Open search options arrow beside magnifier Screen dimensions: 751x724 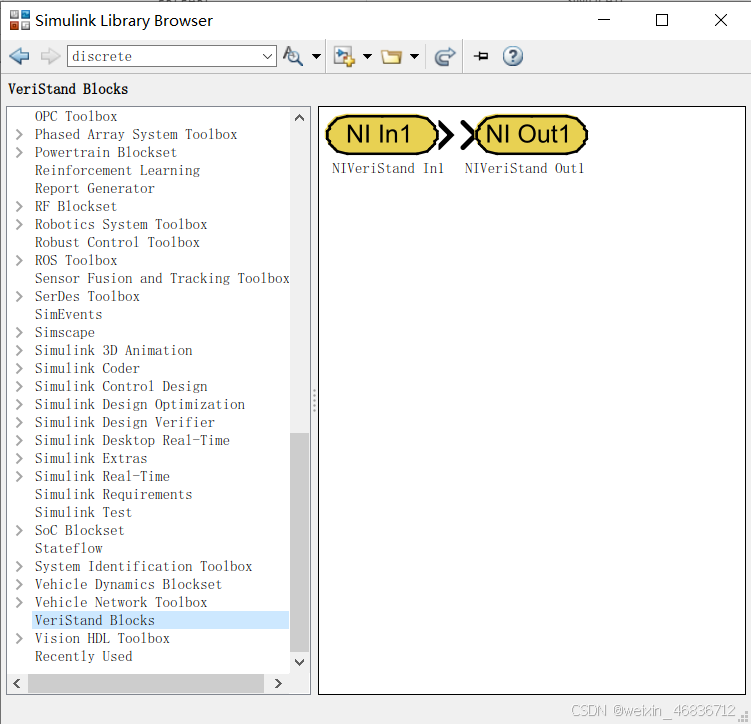tap(316, 57)
